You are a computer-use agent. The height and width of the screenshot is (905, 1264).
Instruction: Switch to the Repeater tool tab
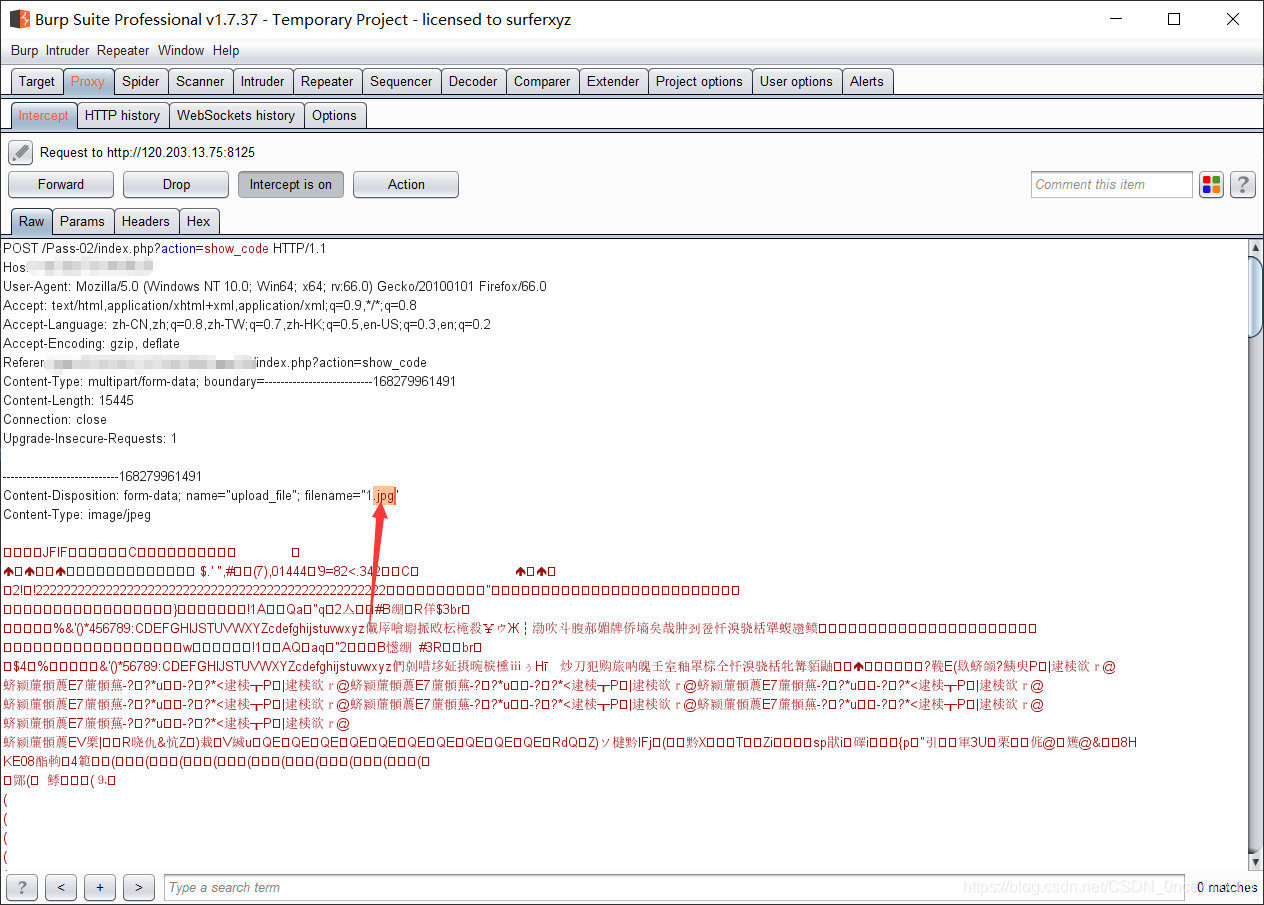(327, 81)
